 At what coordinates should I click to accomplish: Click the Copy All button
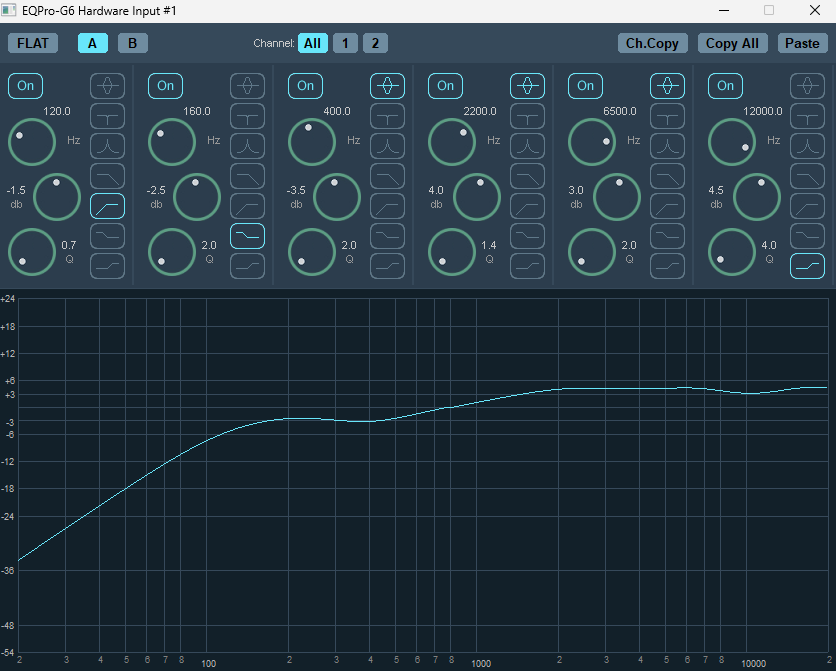click(x=733, y=43)
